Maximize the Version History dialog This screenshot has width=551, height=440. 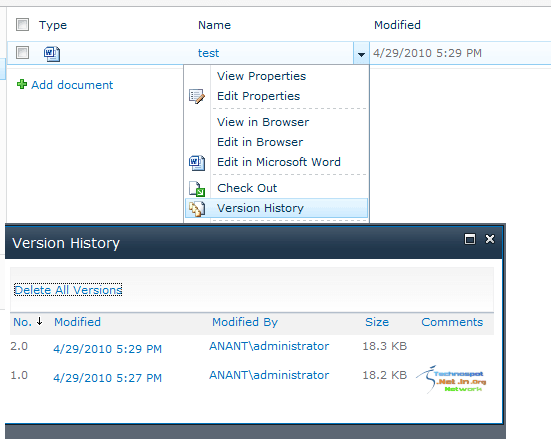click(x=470, y=239)
